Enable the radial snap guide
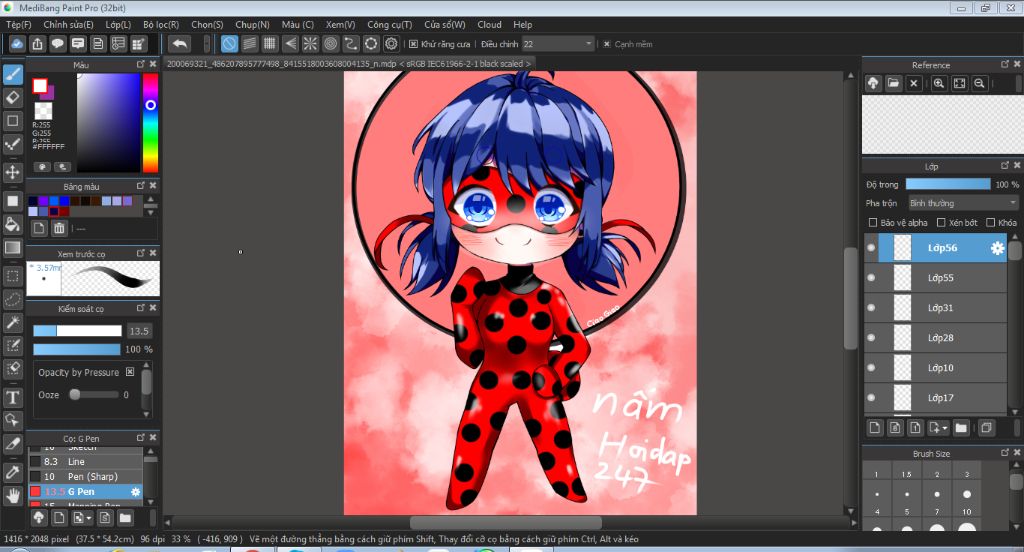The width and height of the screenshot is (1024, 552). (x=310, y=44)
